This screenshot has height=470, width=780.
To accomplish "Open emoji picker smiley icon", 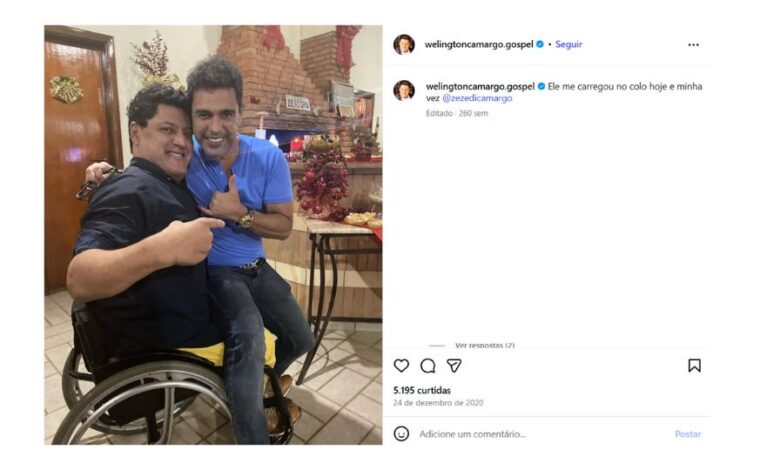I will 401,434.
